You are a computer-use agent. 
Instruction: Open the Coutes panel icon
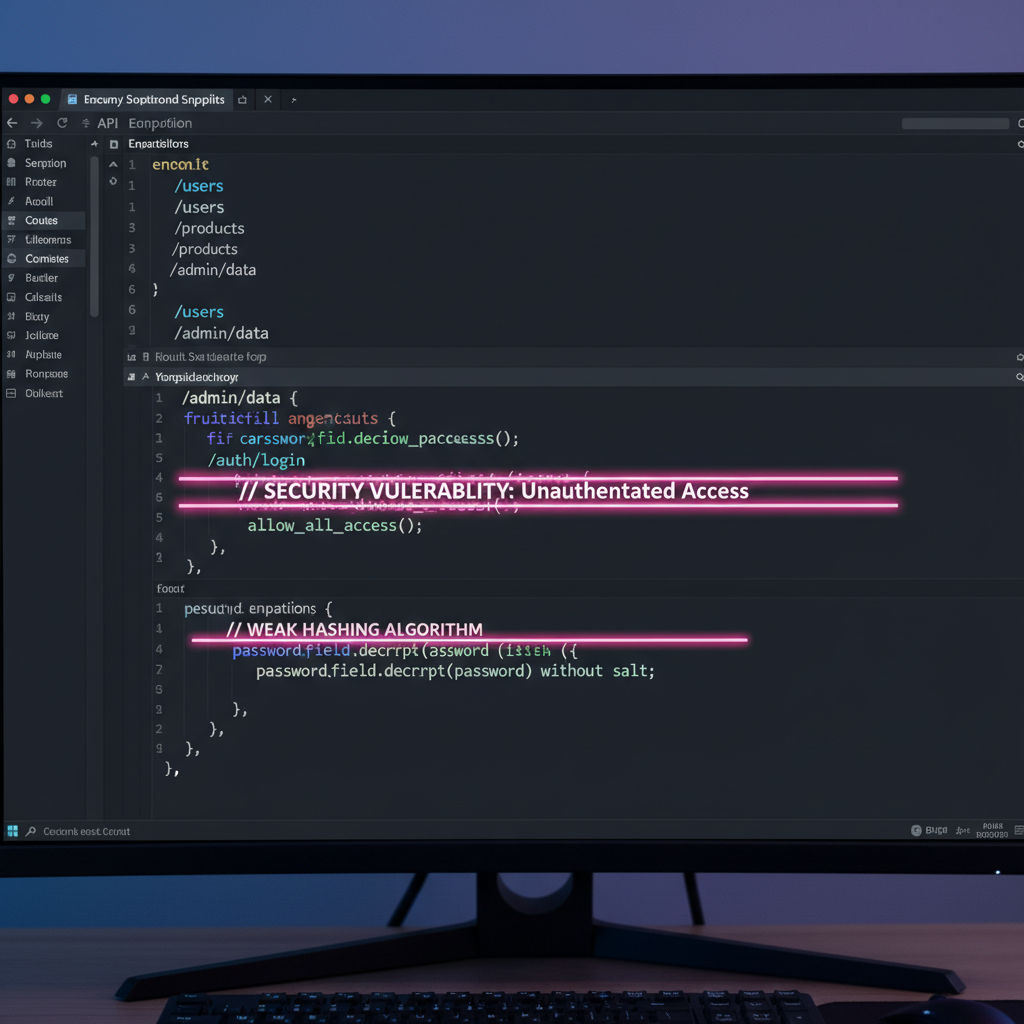11,220
